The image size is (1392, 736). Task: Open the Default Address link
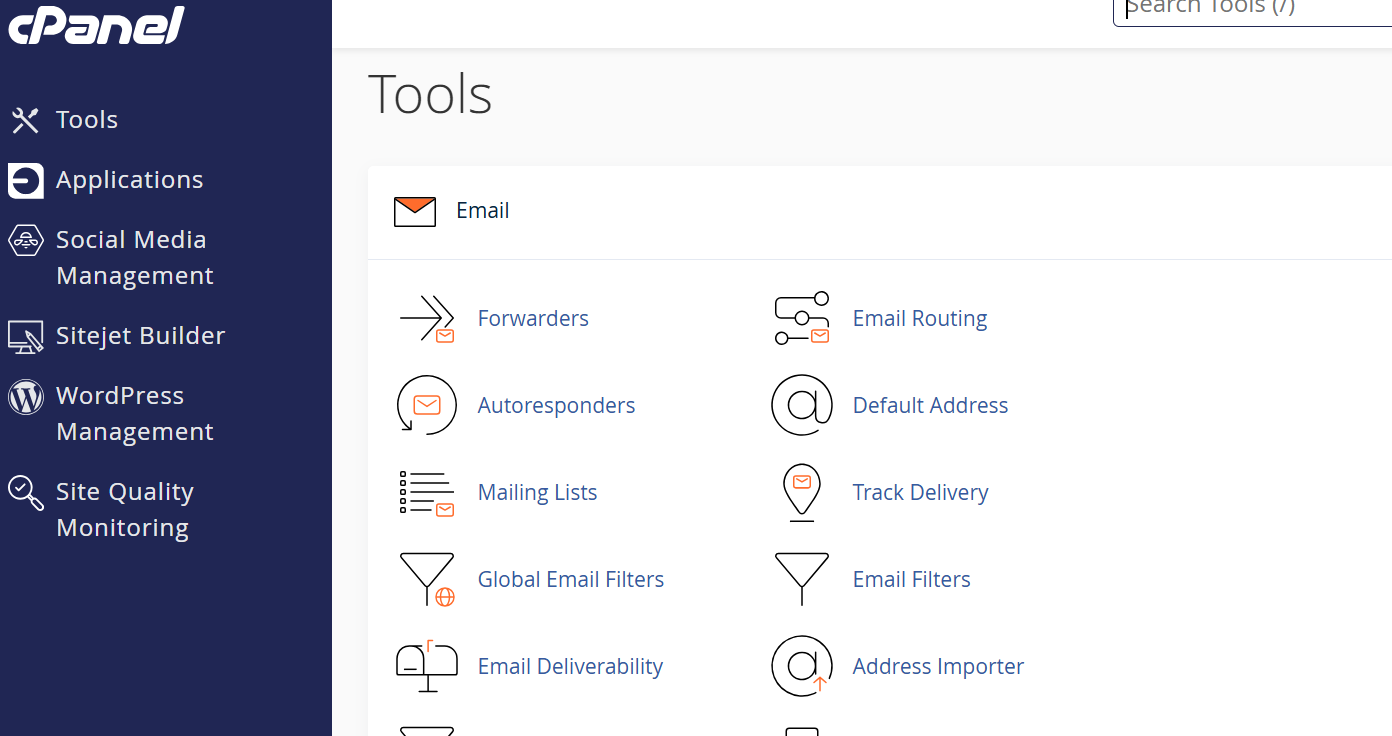930,406
